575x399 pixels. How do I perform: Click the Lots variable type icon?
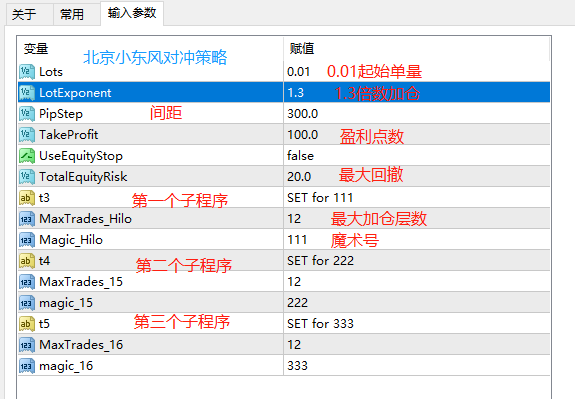pyautogui.click(x=27, y=72)
